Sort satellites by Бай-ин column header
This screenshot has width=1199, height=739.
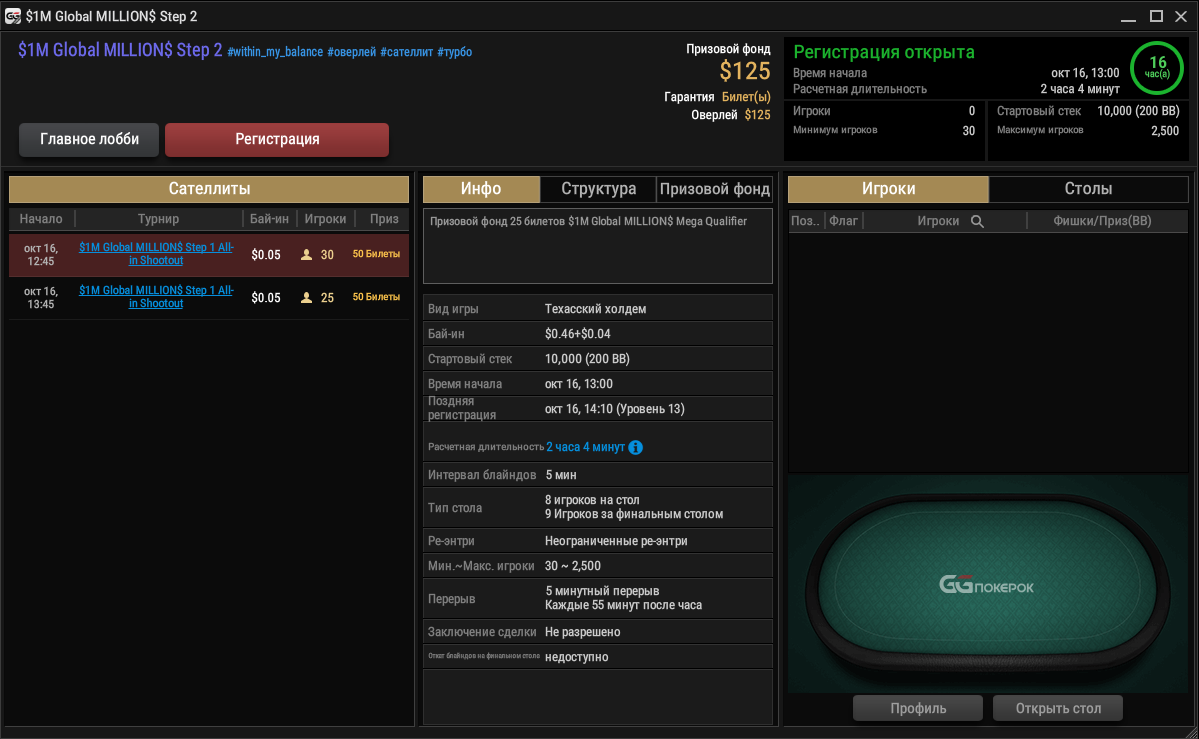tap(269, 219)
